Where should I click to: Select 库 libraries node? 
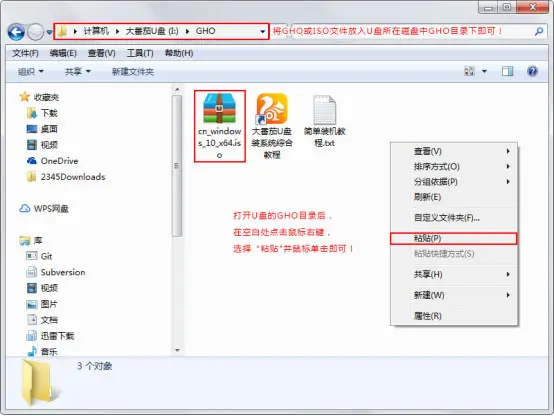click(x=38, y=240)
